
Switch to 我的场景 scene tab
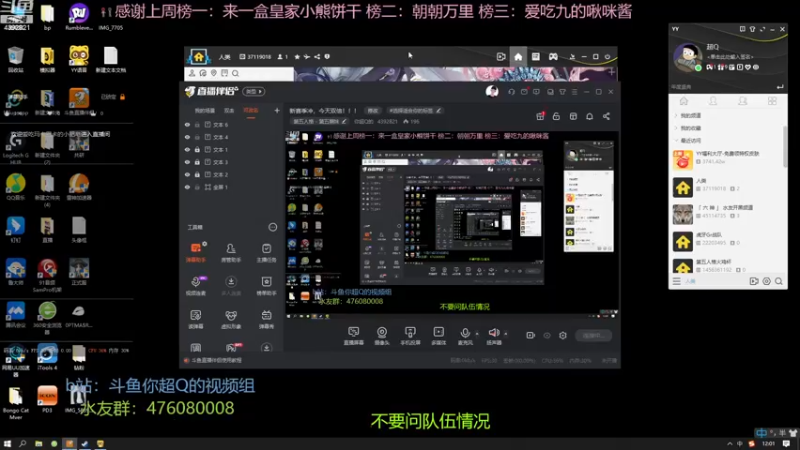pos(205,110)
